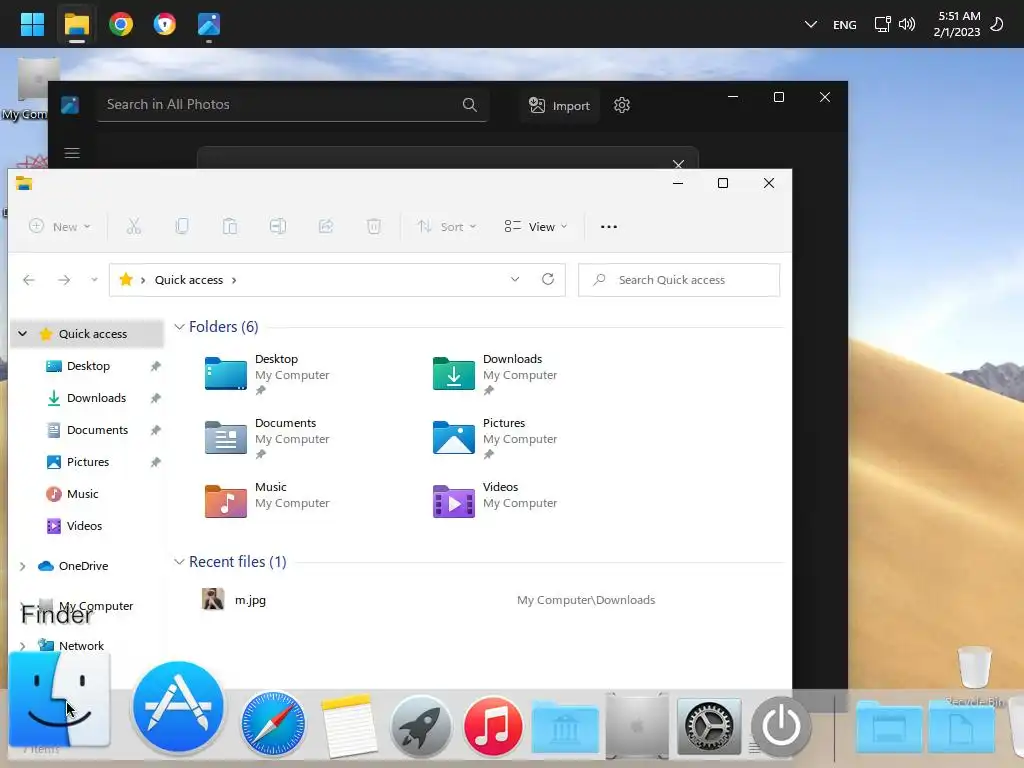Select the Music folder tile
The height and width of the screenshot is (768, 1024).
tap(268, 501)
